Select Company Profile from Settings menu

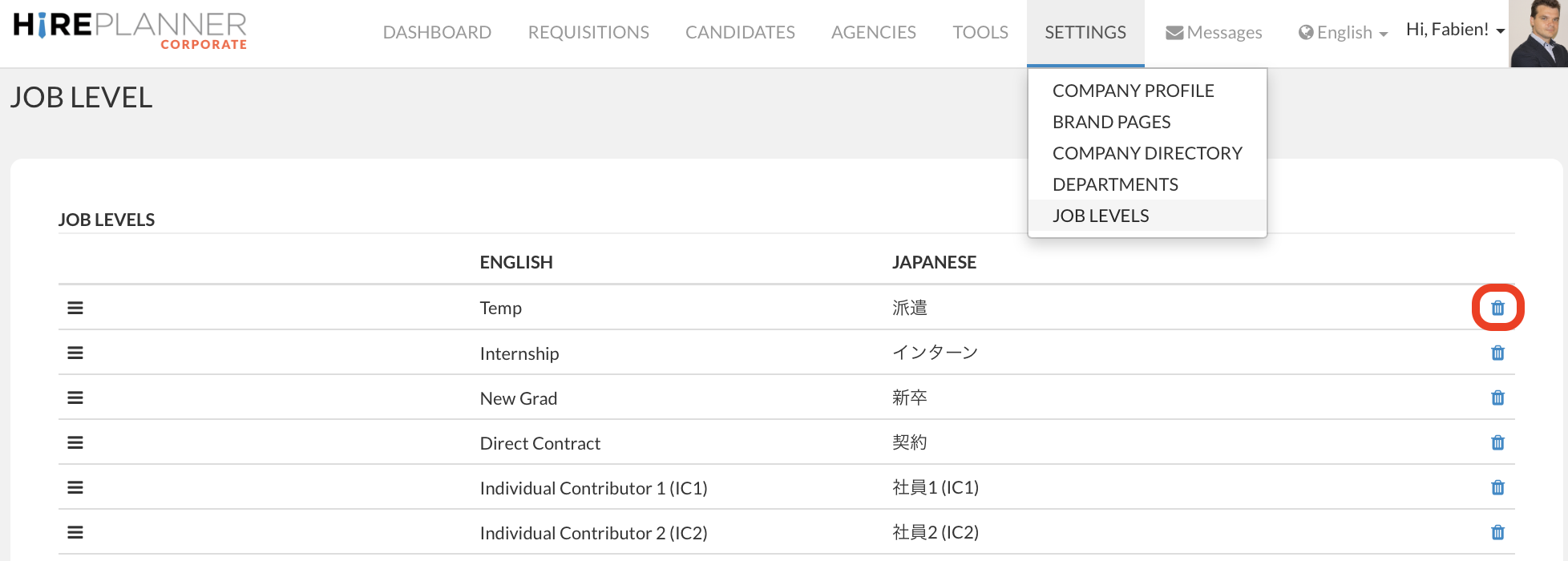[1133, 91]
